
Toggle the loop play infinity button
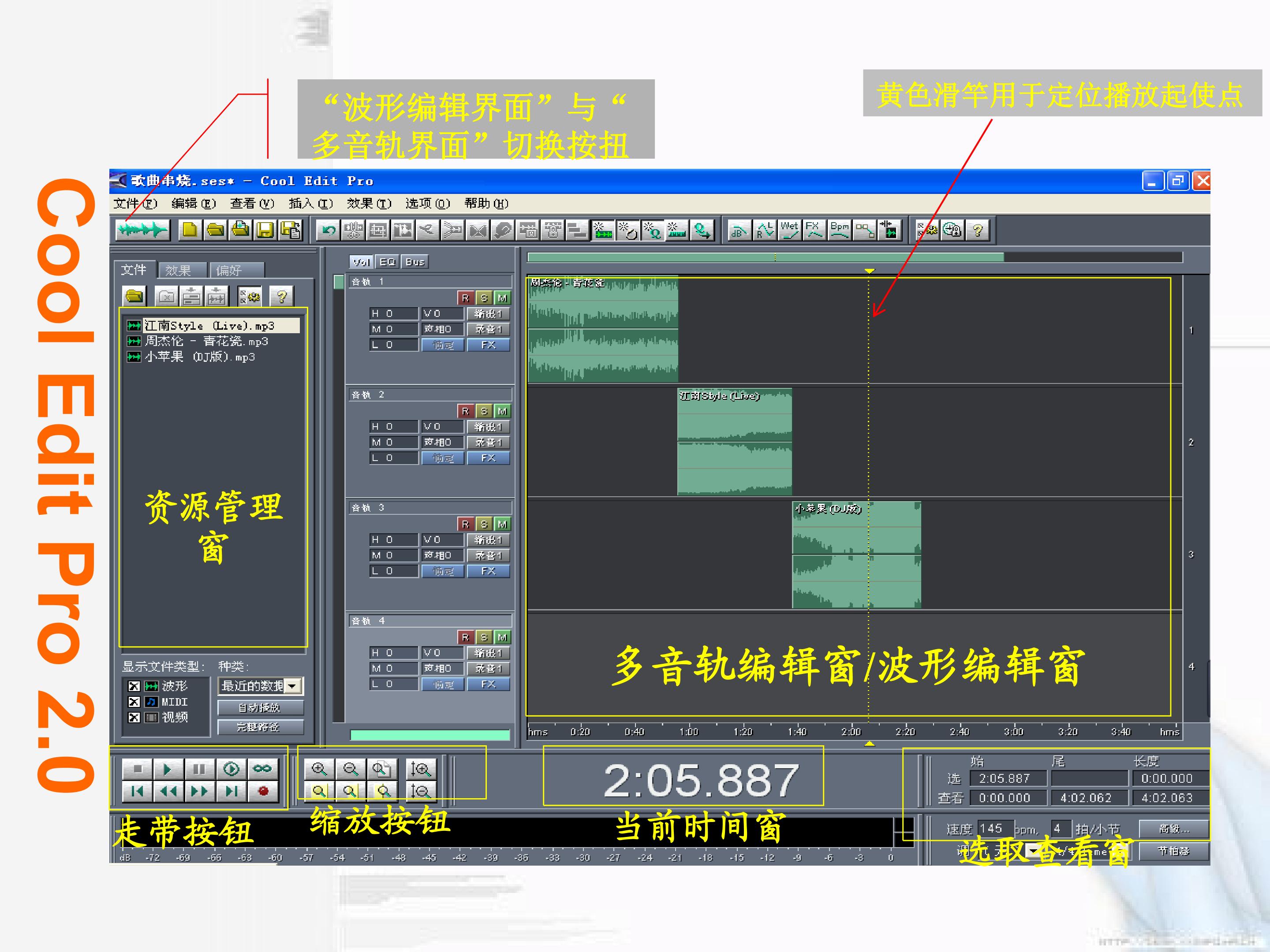262,768
